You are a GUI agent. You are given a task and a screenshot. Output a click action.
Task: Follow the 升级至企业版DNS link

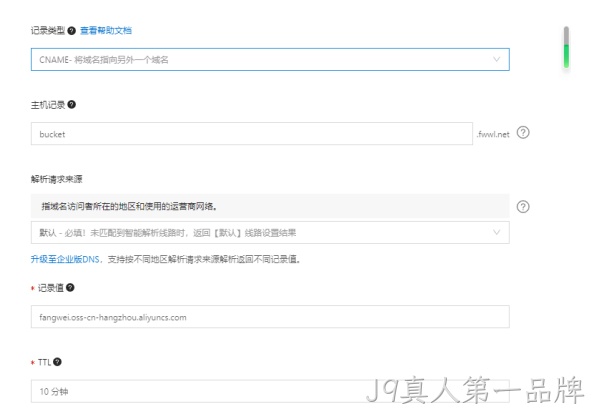65,259
